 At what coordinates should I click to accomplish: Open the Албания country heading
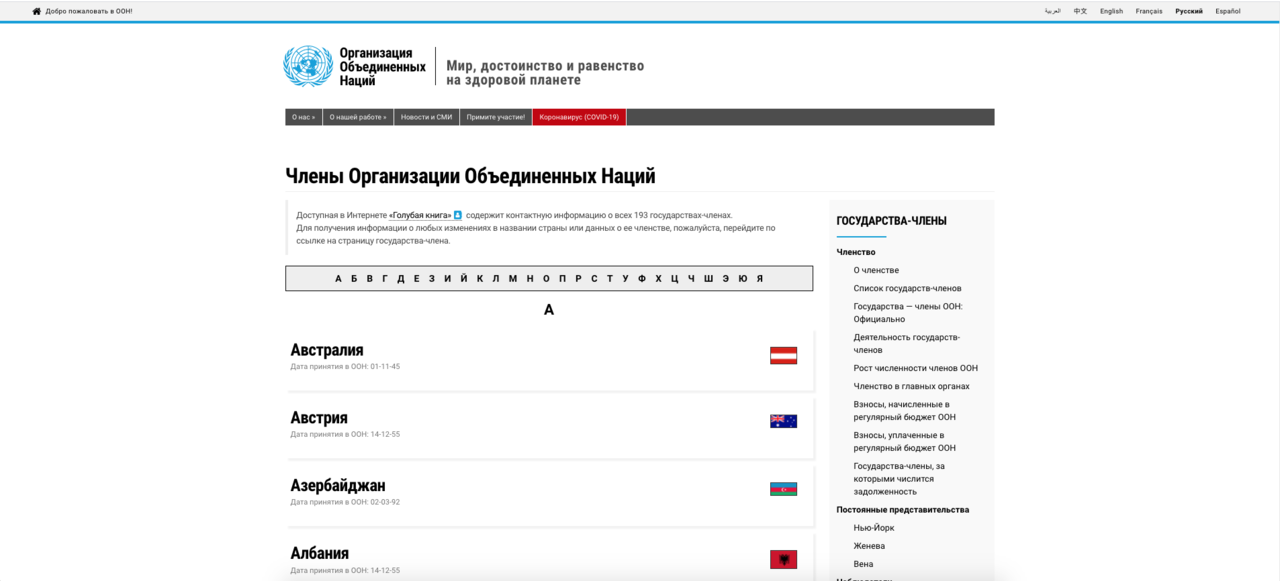point(320,553)
